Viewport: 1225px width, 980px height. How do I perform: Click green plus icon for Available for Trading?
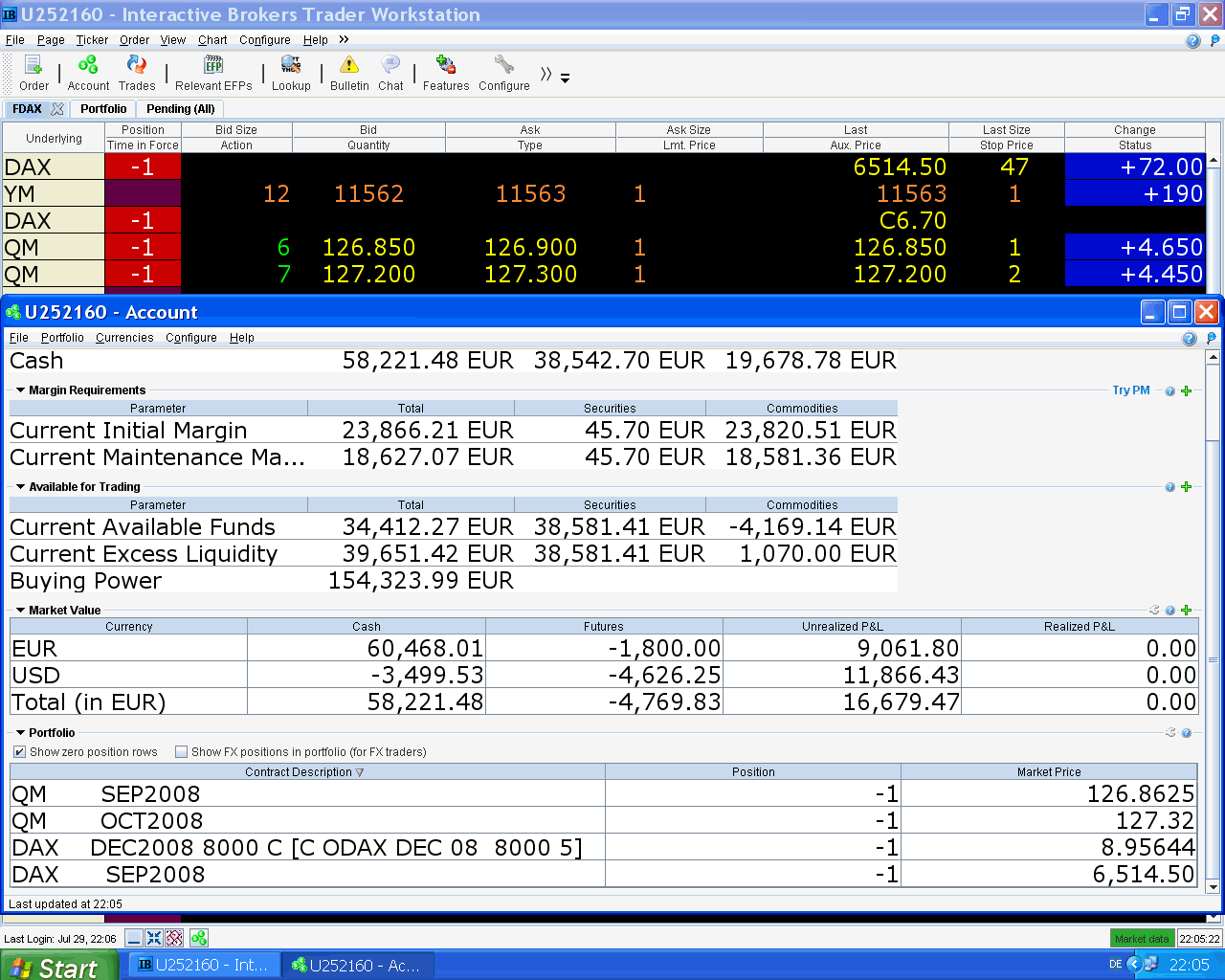tap(1187, 487)
